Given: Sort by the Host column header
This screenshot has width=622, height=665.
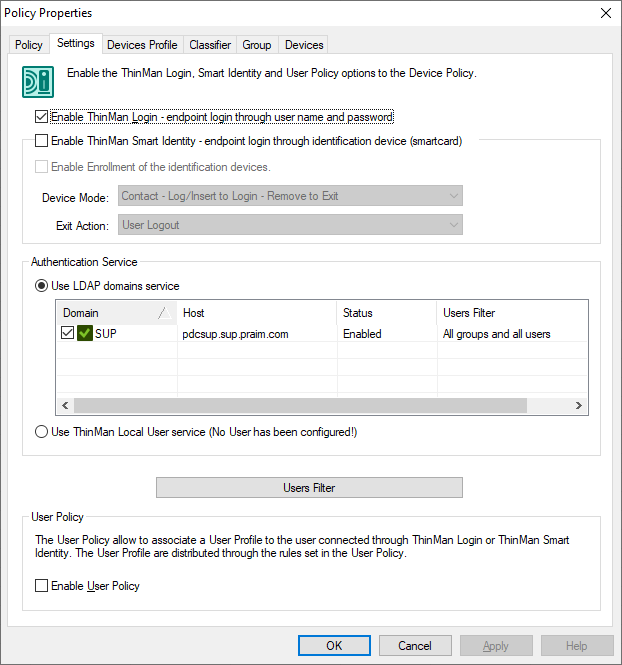Looking at the screenshot, I should (257, 313).
